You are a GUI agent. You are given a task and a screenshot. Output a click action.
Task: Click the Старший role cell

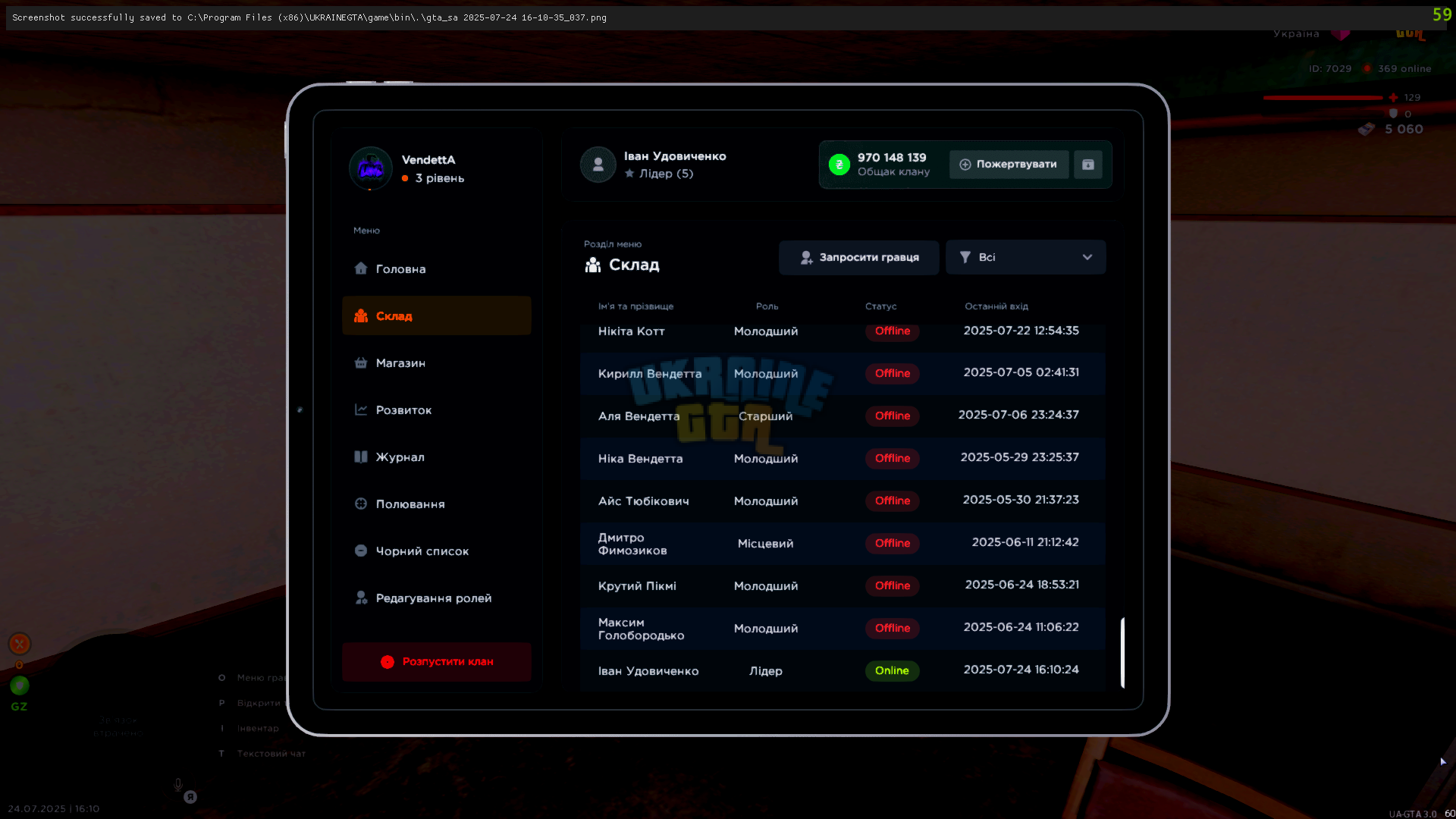pos(765,416)
